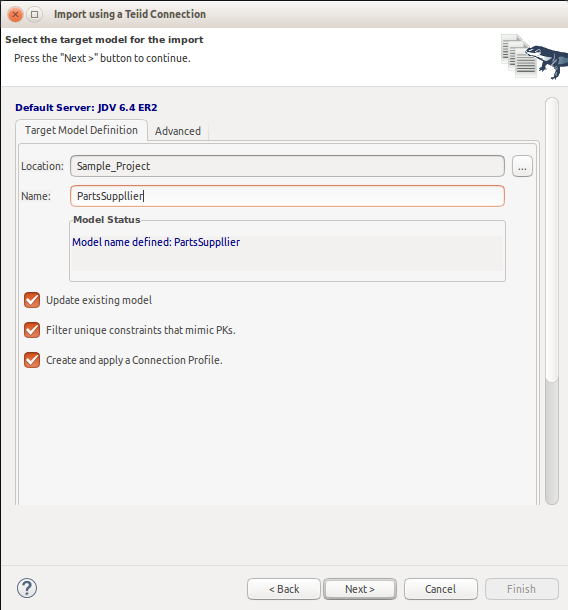Click the Default Server: JDV 6.4 ER2 label
Image resolution: width=568 pixels, height=610 pixels.
[x=86, y=108]
